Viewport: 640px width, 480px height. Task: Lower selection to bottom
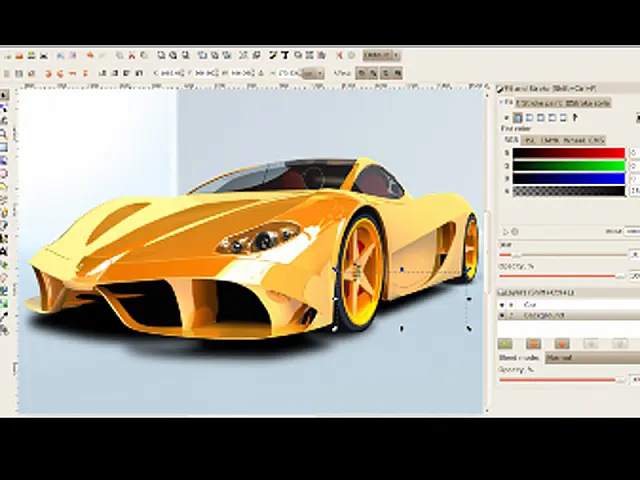click(102, 73)
